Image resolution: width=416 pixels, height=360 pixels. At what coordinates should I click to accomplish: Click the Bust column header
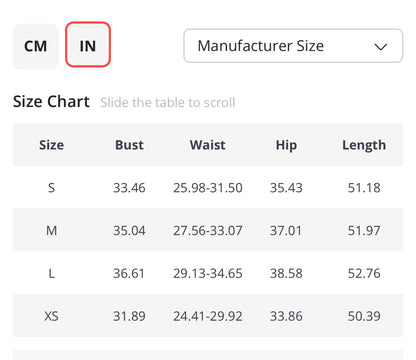tap(129, 145)
